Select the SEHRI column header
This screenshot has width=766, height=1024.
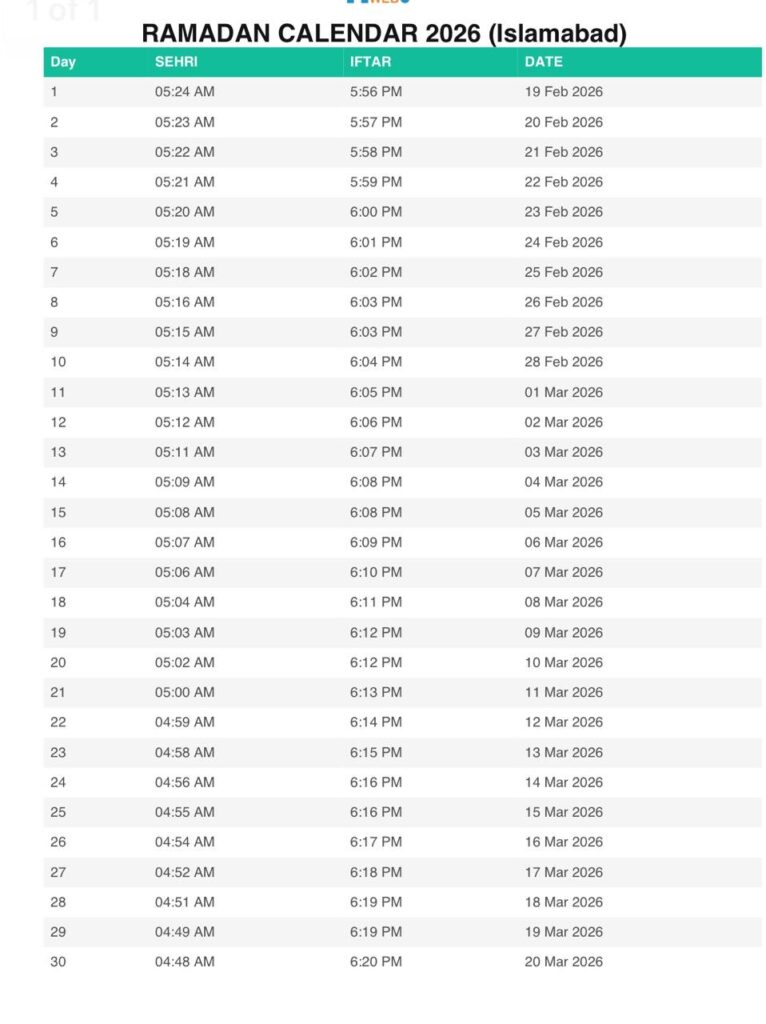pos(175,62)
